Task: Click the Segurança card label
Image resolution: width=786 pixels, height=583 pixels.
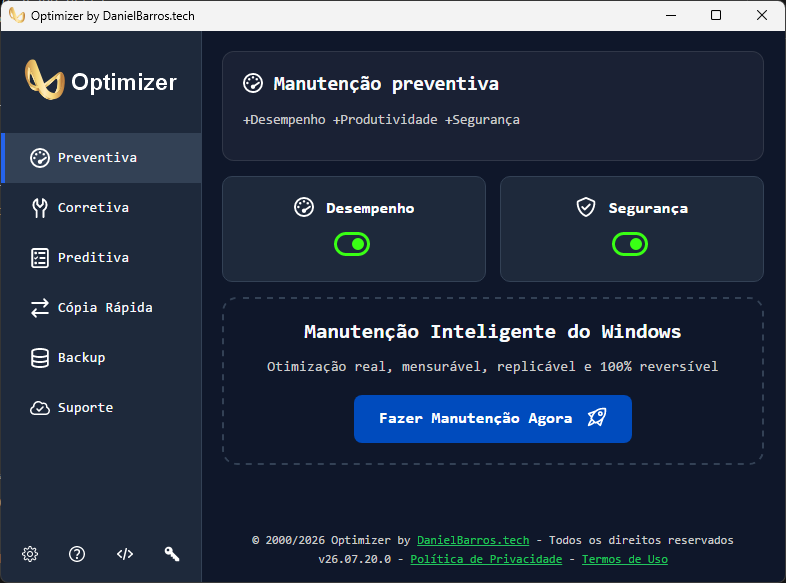Action: (648, 209)
